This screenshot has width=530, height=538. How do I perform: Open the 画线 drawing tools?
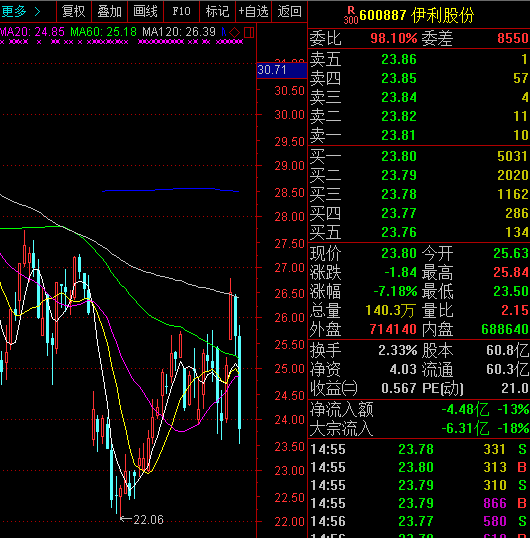[145, 11]
